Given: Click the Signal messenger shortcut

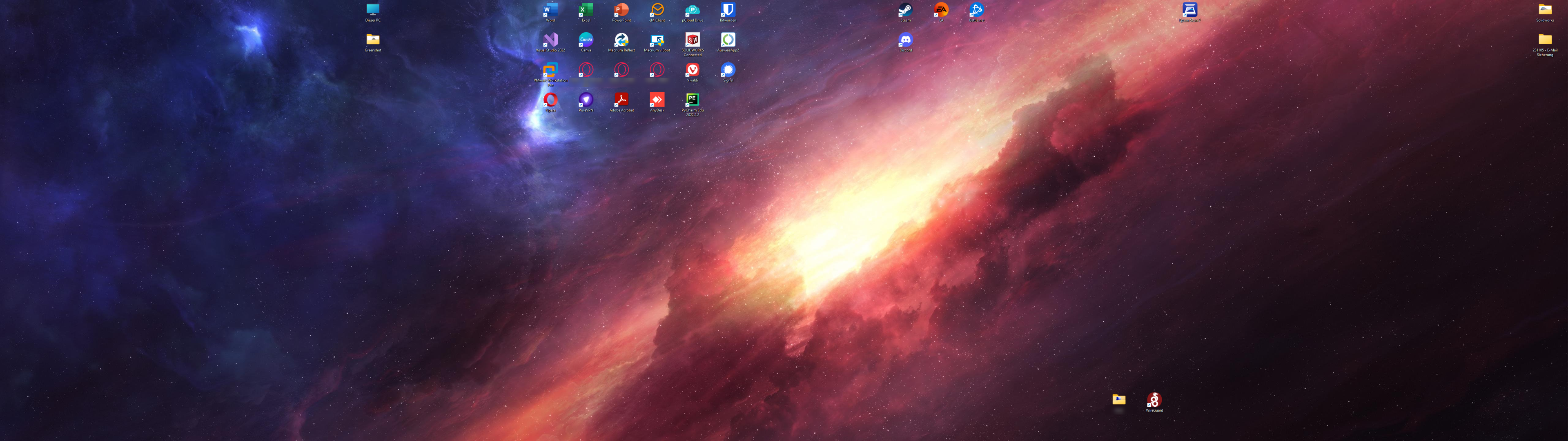Looking at the screenshot, I should point(728,70).
